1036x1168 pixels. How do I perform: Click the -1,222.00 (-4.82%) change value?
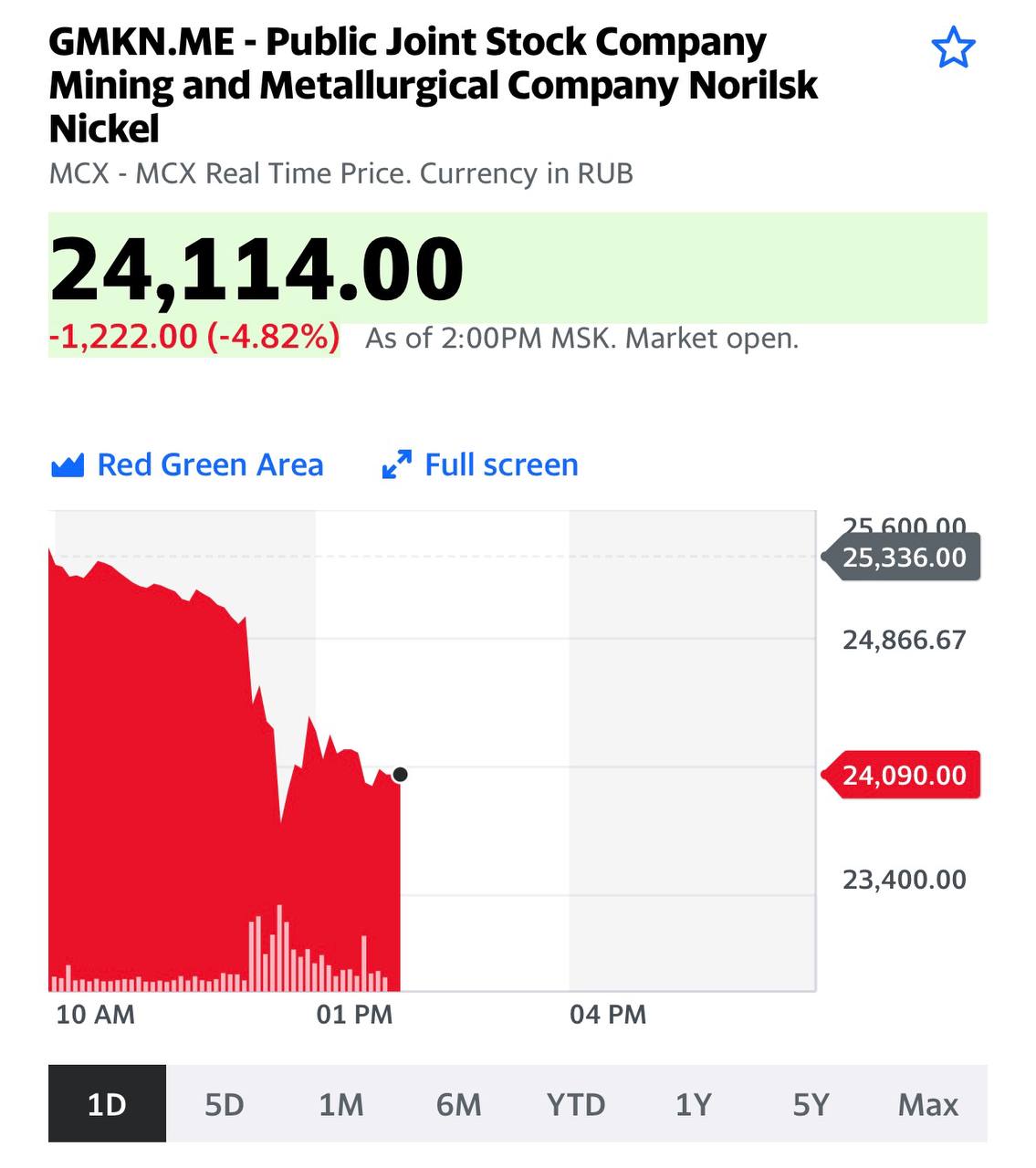[x=194, y=338]
